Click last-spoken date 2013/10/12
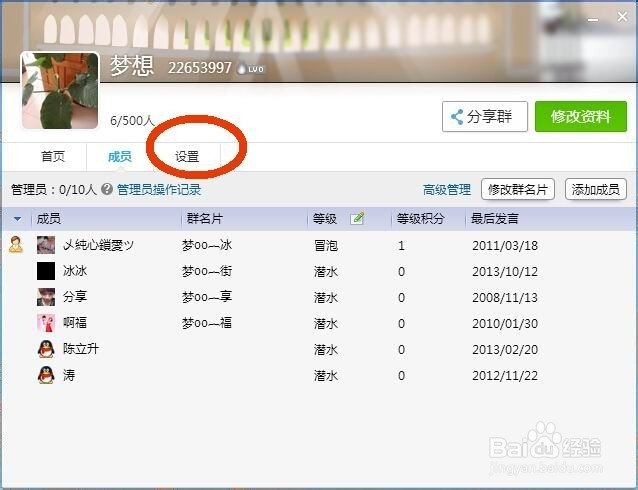 pos(505,271)
